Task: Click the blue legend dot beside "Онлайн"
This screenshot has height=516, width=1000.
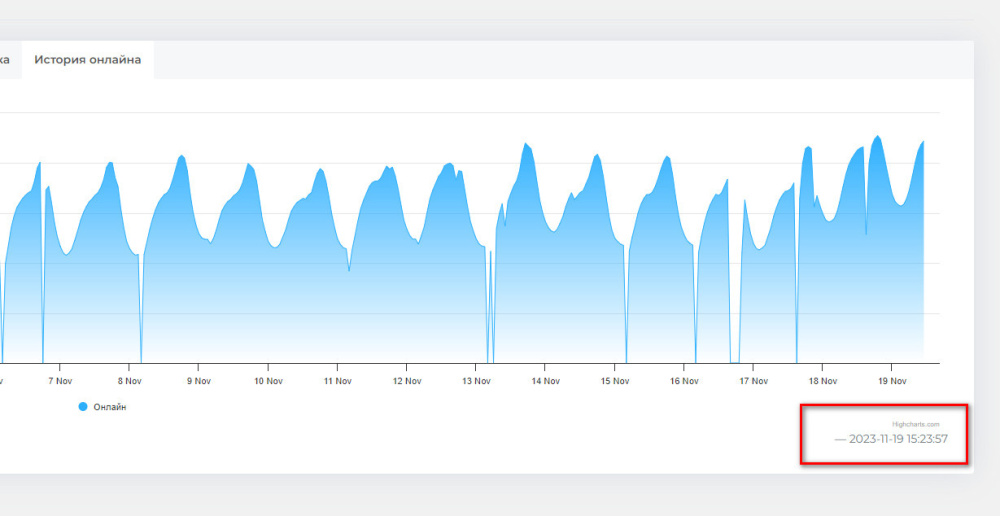Action: pos(83,407)
